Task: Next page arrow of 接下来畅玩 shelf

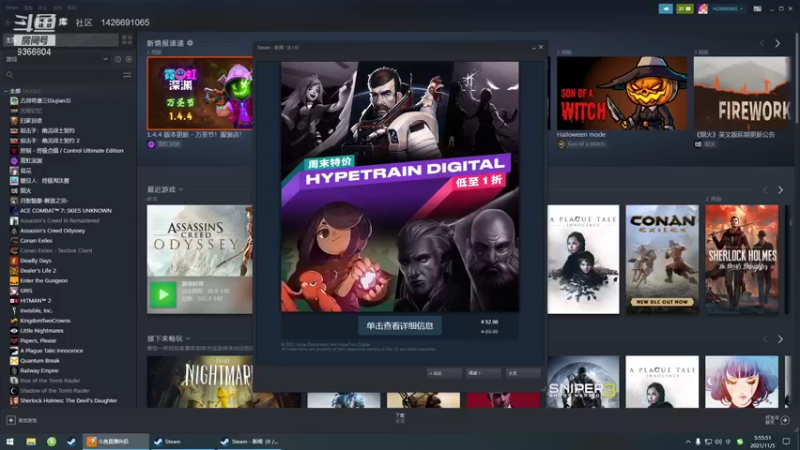Action: click(780, 339)
